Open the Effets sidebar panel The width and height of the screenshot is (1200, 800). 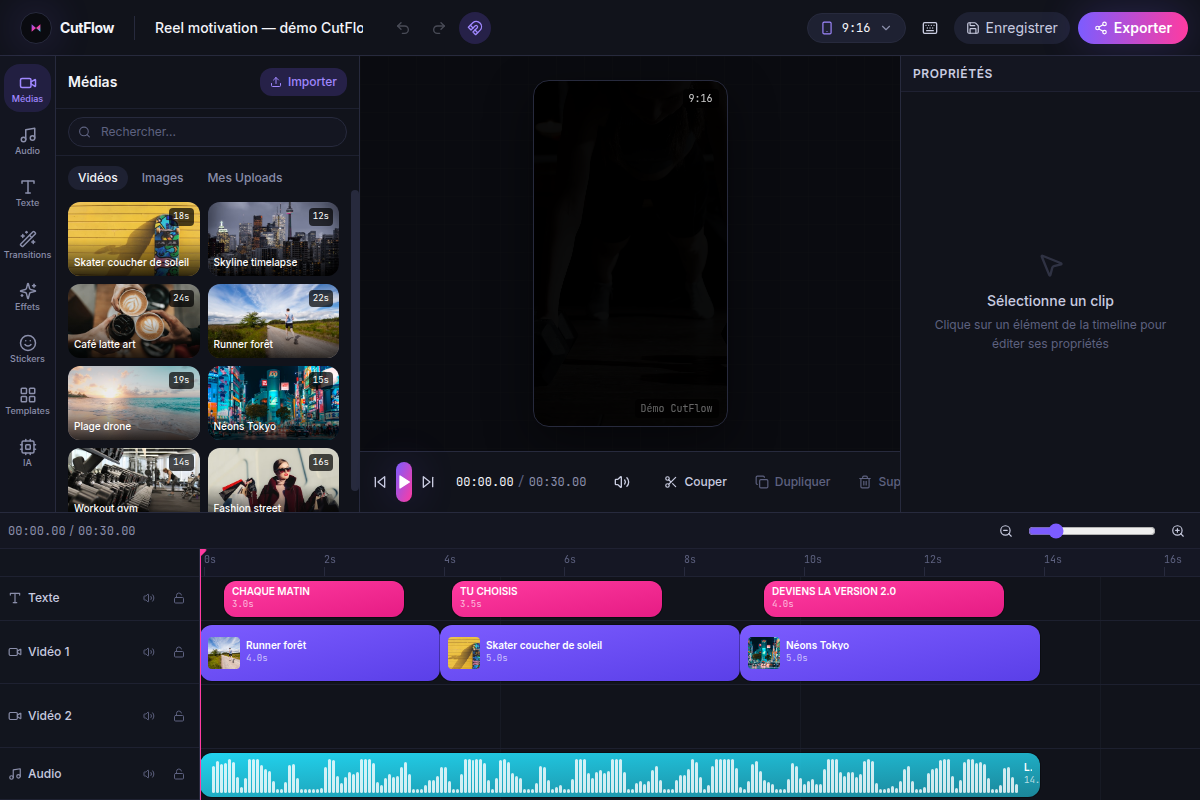click(x=27, y=296)
